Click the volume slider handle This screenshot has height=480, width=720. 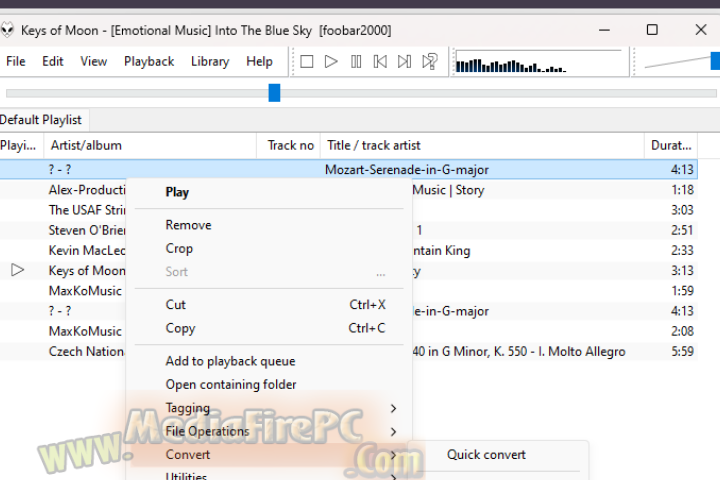(715, 61)
